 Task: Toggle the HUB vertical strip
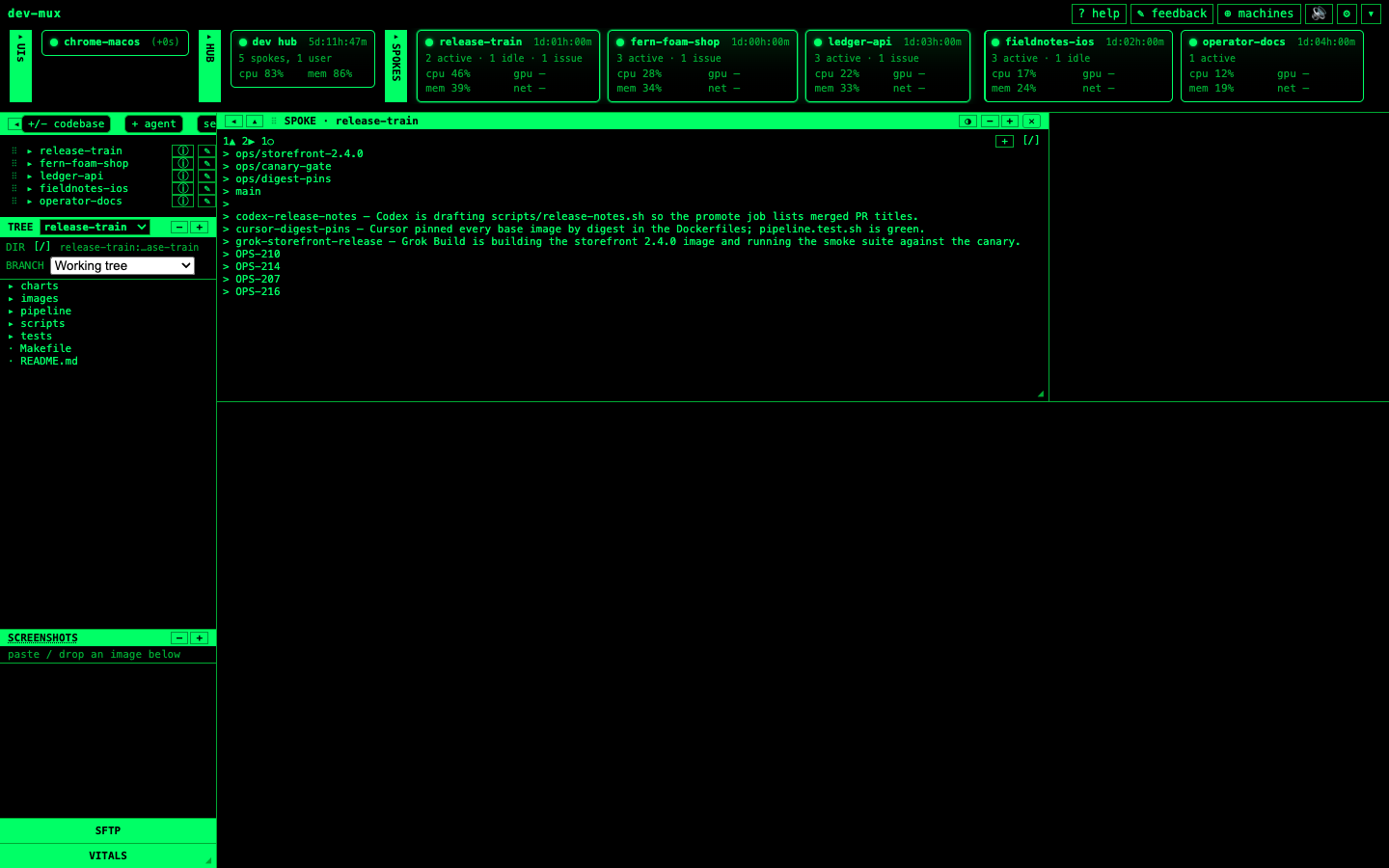pyautogui.click(x=209, y=66)
